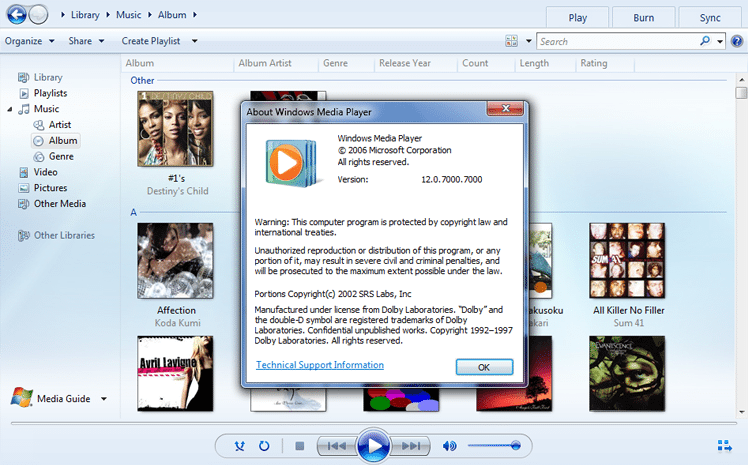Sort by Genre column header
The image size is (748, 465).
point(346,63)
